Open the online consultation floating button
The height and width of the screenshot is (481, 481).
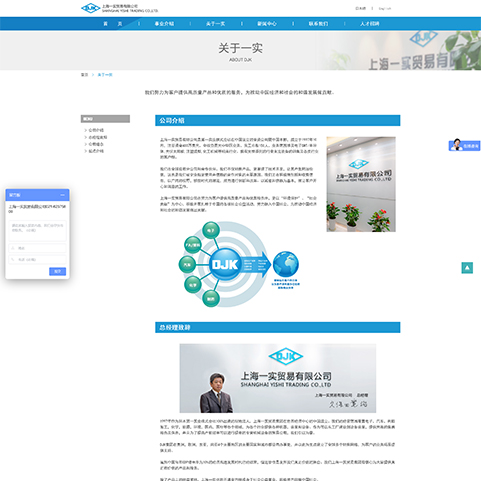[464, 145]
